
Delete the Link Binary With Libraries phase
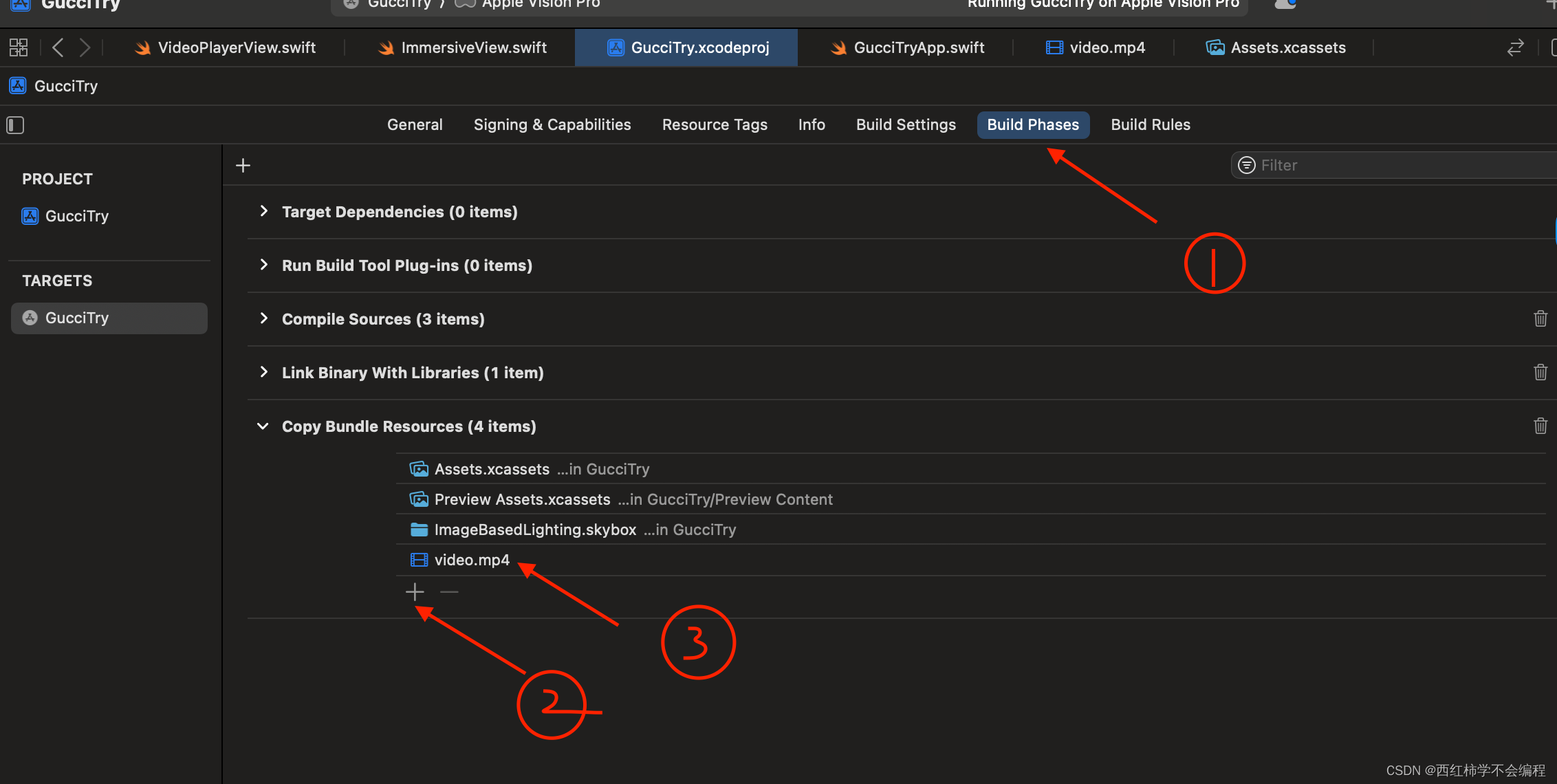coord(1540,372)
